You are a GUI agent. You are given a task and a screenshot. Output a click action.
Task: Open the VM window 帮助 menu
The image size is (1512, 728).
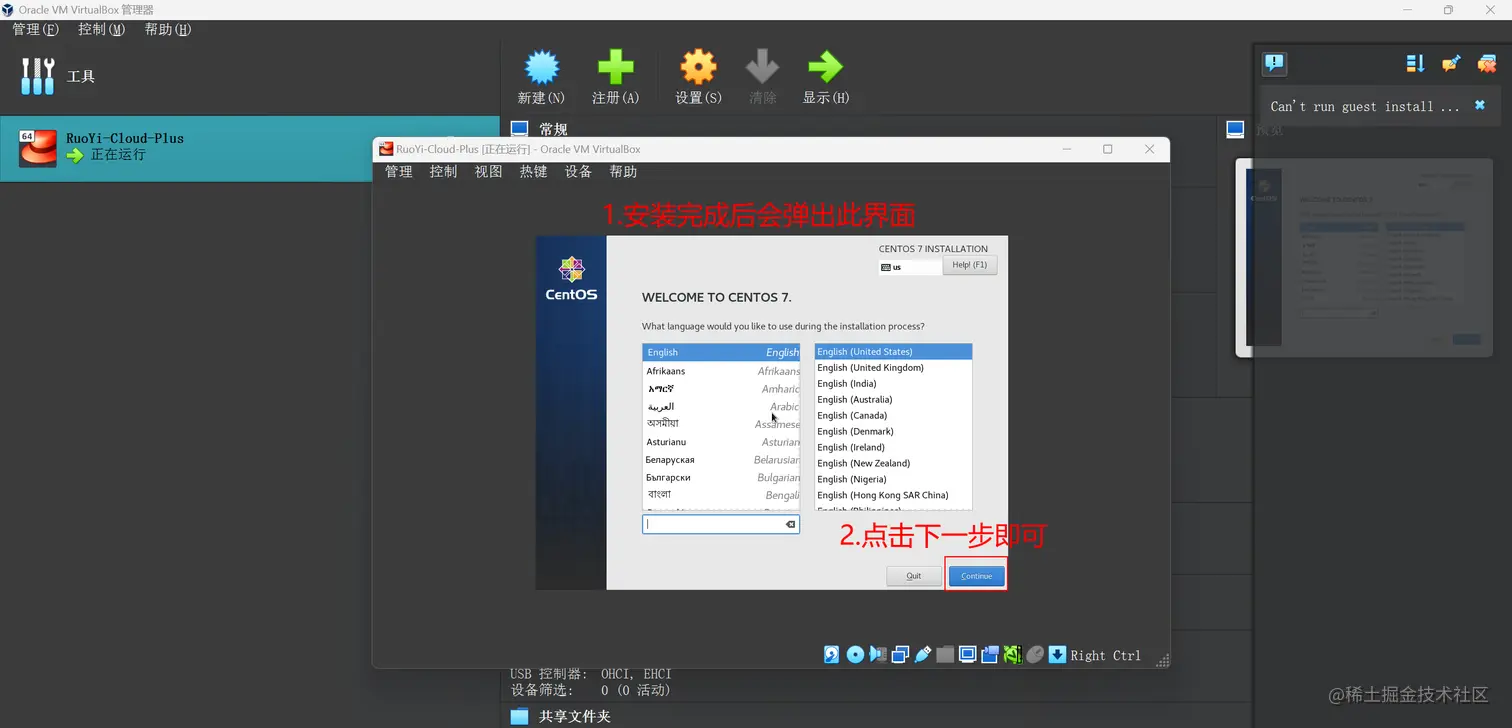623,172
